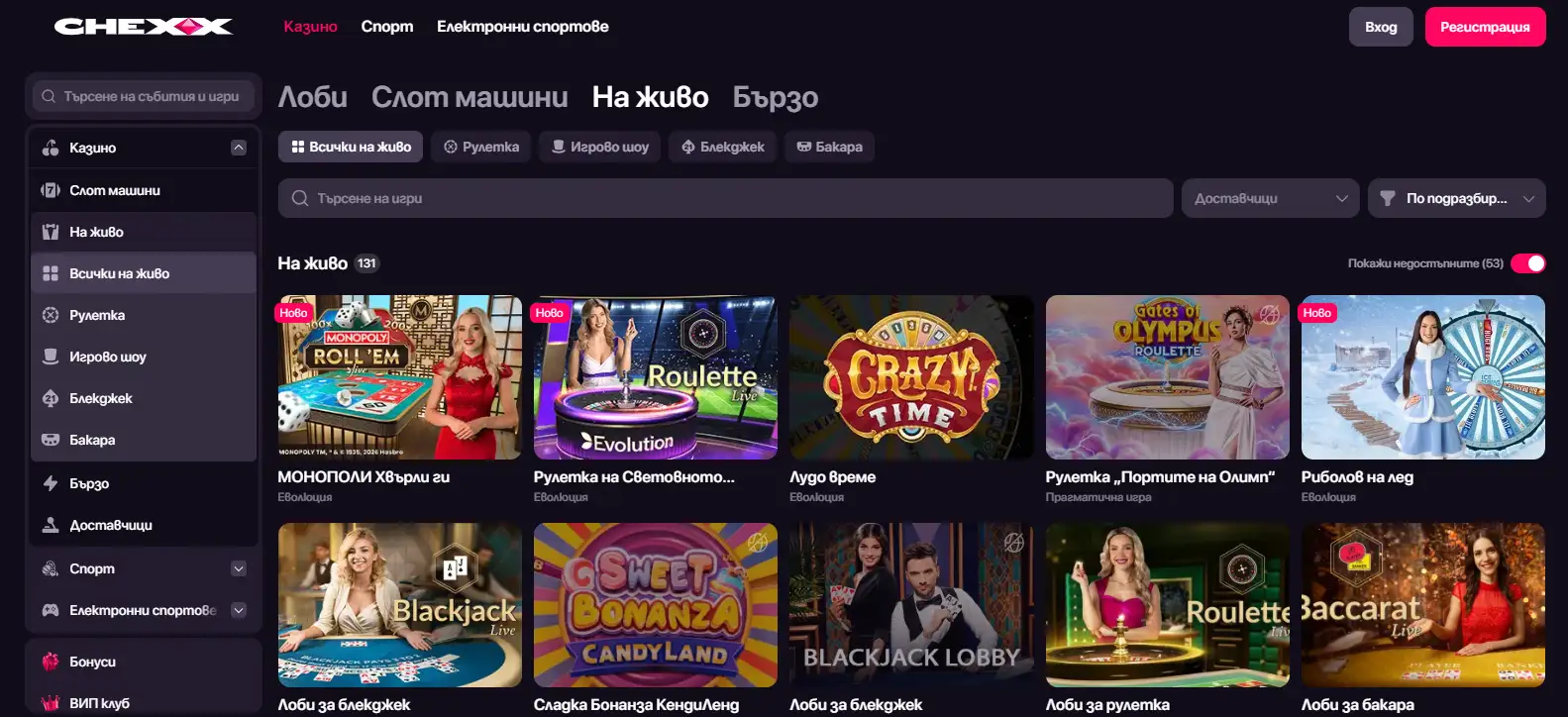Click the На живо sidebar icon
1568x717 pixels.
(x=51, y=232)
